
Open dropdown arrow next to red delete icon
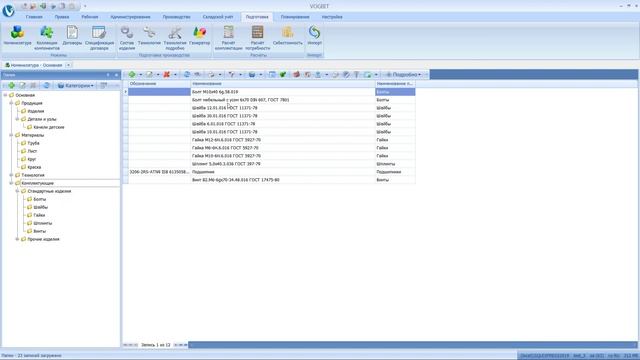coord(175,74)
